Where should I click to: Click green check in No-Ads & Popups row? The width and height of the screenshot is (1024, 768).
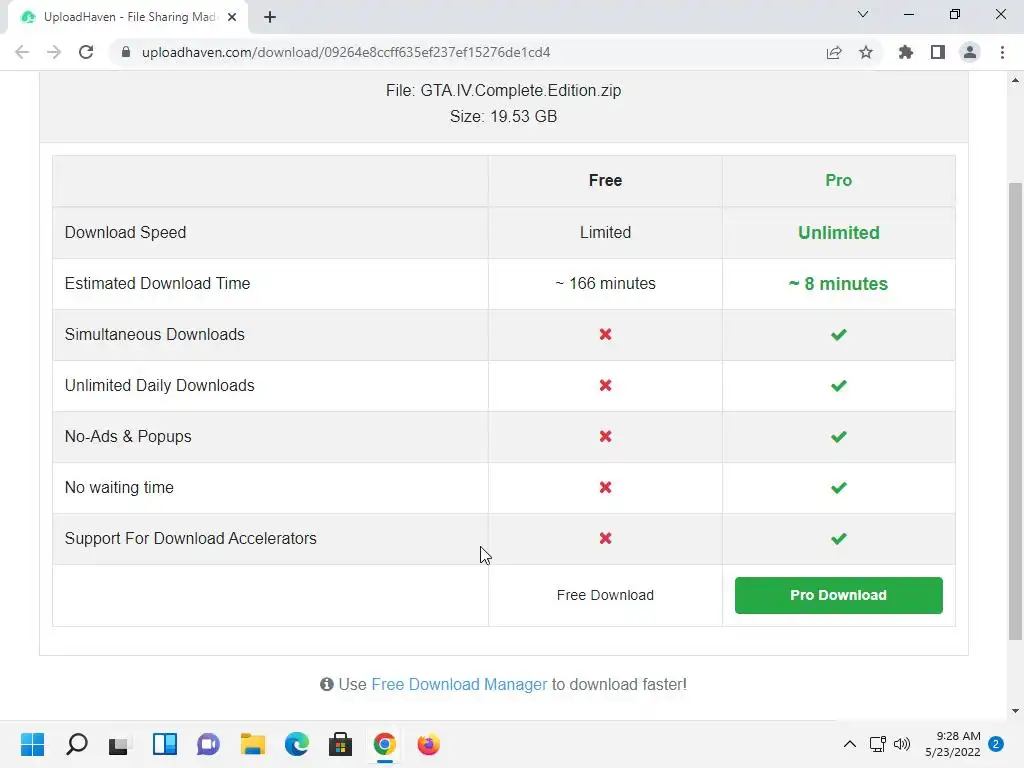839,436
